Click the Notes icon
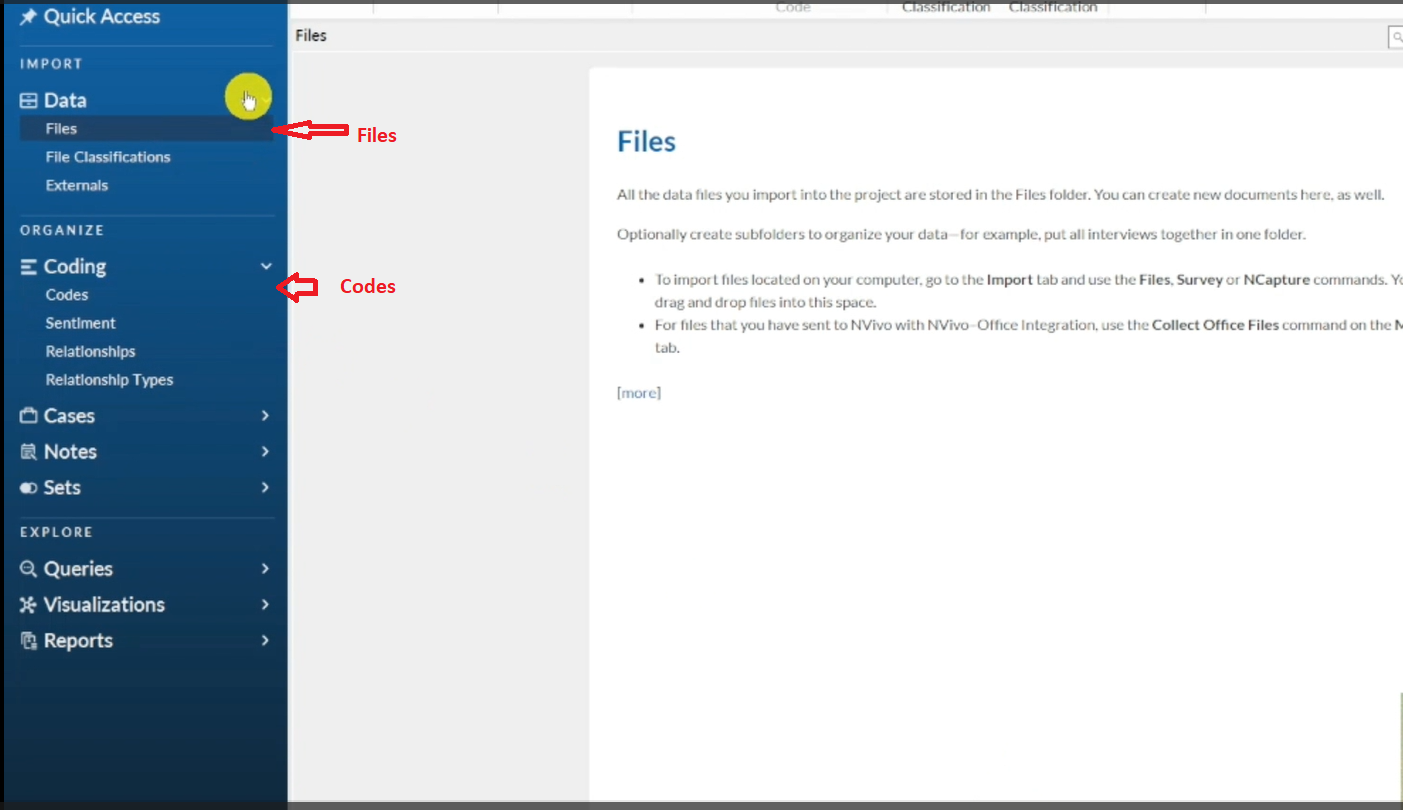 tap(29, 452)
